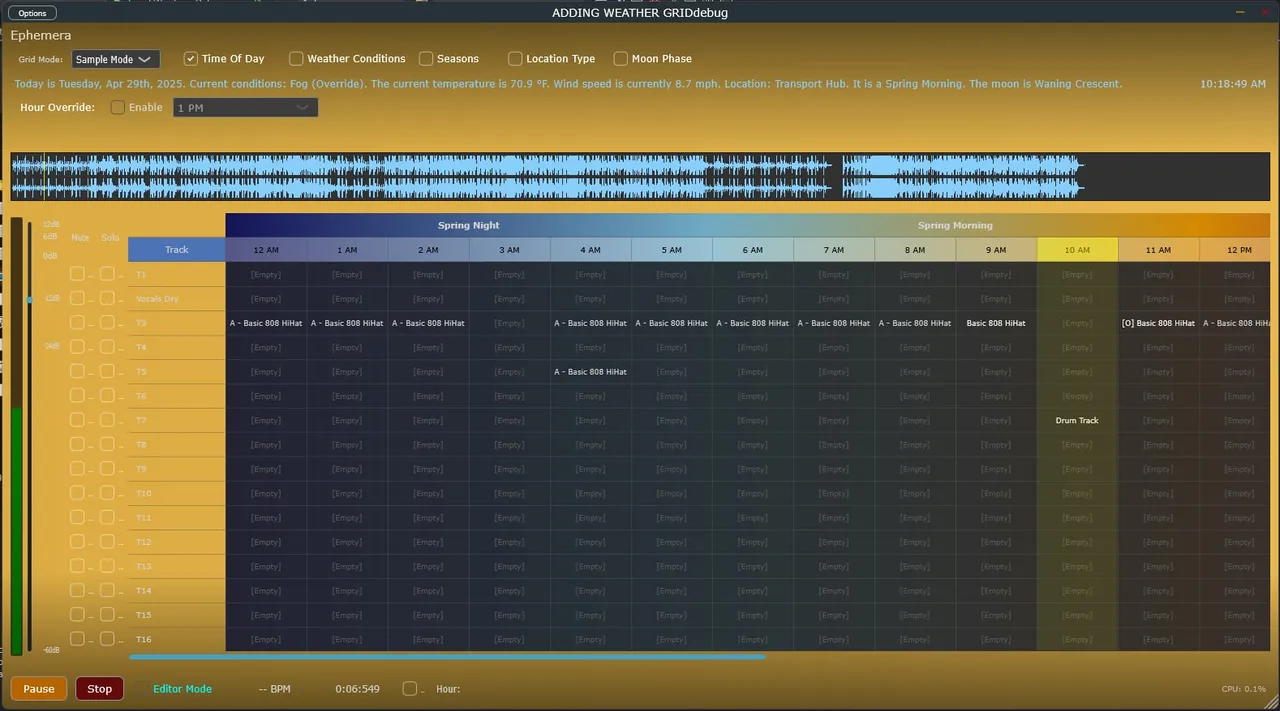Click the Editor Mode label
The image size is (1280, 711).
(x=182, y=689)
